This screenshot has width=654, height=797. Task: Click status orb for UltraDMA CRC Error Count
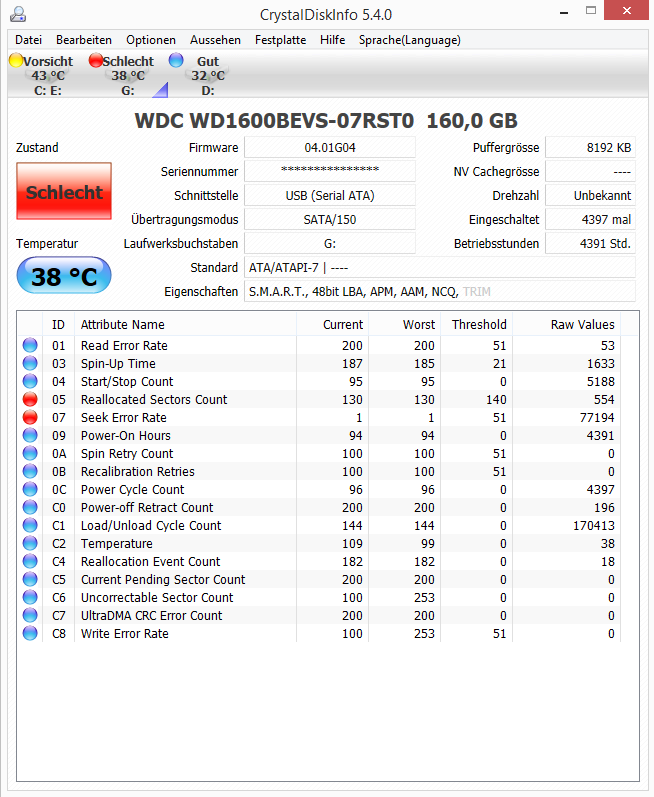(30, 616)
